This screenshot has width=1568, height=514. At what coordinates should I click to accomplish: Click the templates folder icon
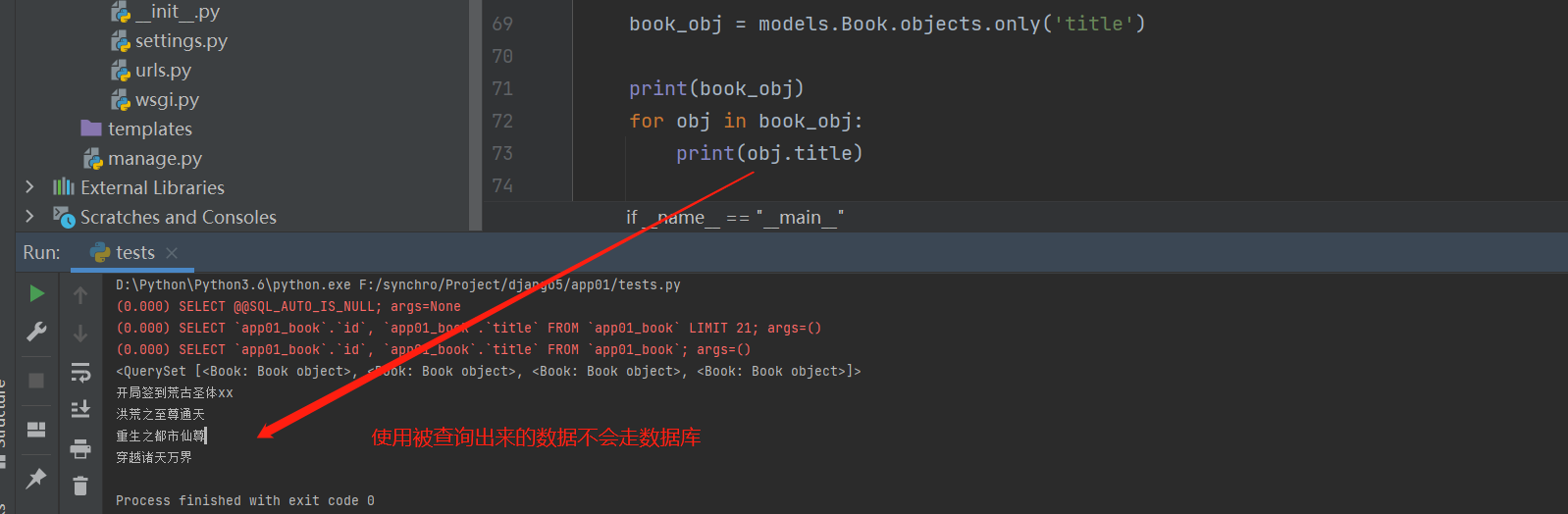91,128
